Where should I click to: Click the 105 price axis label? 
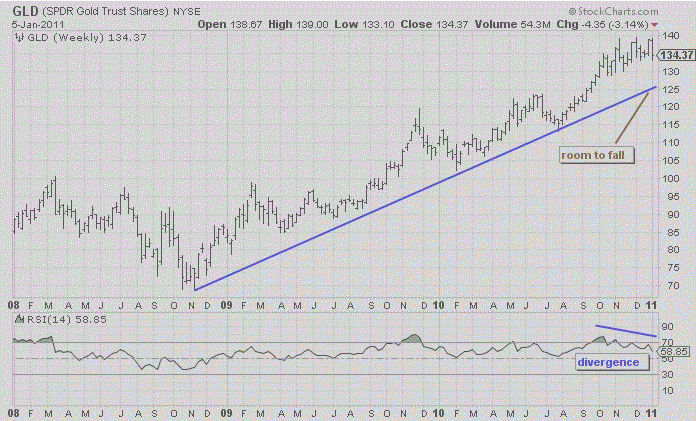pos(671,161)
